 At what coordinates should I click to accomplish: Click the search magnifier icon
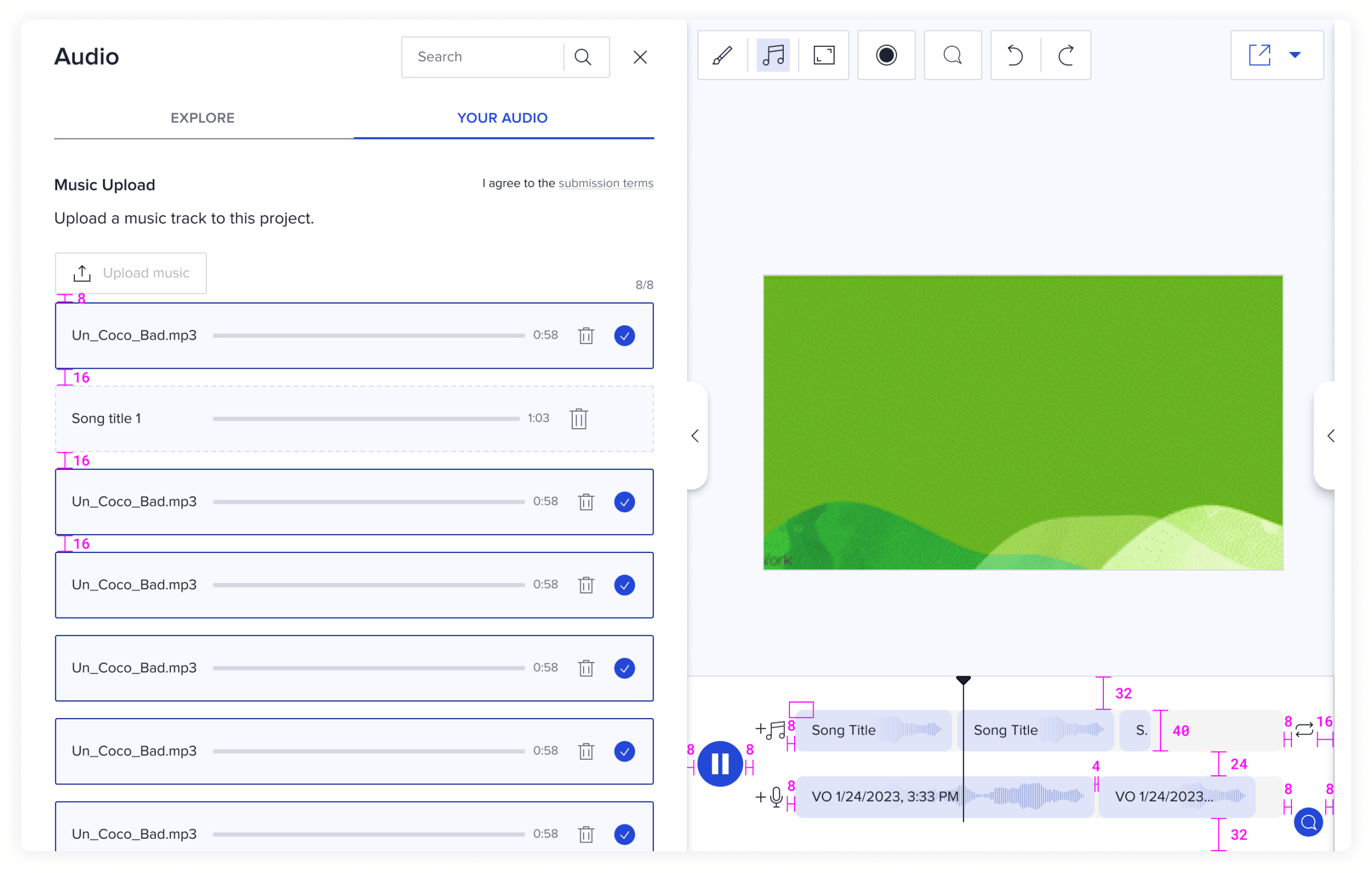point(583,57)
